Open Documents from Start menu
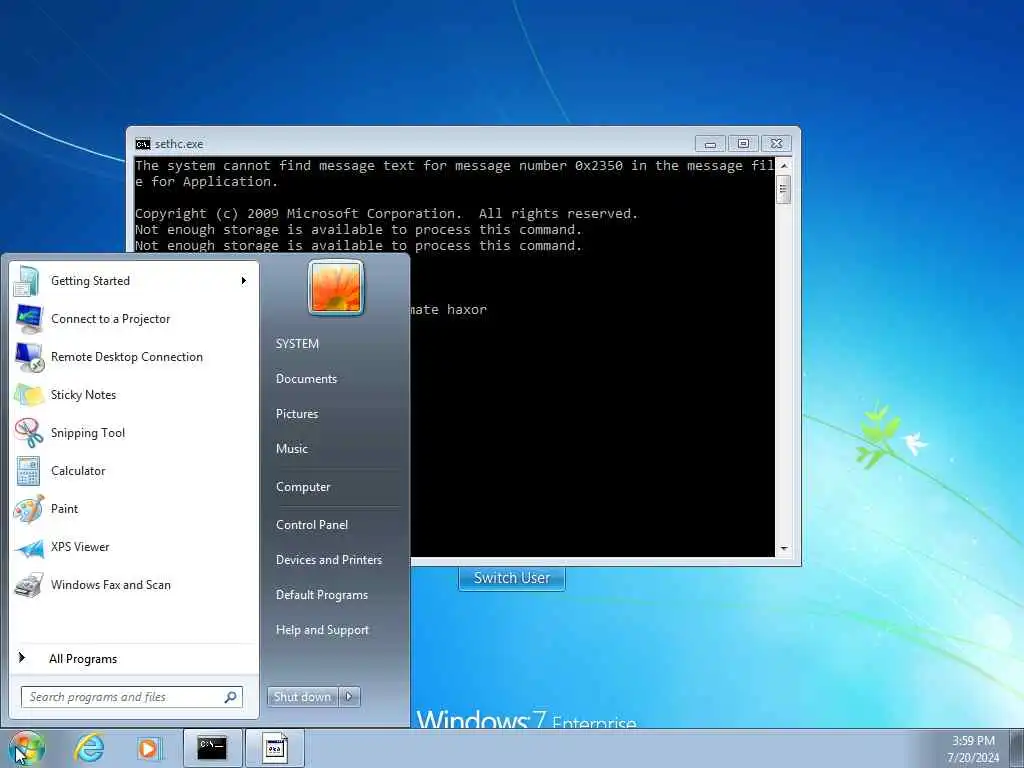 pyautogui.click(x=306, y=379)
